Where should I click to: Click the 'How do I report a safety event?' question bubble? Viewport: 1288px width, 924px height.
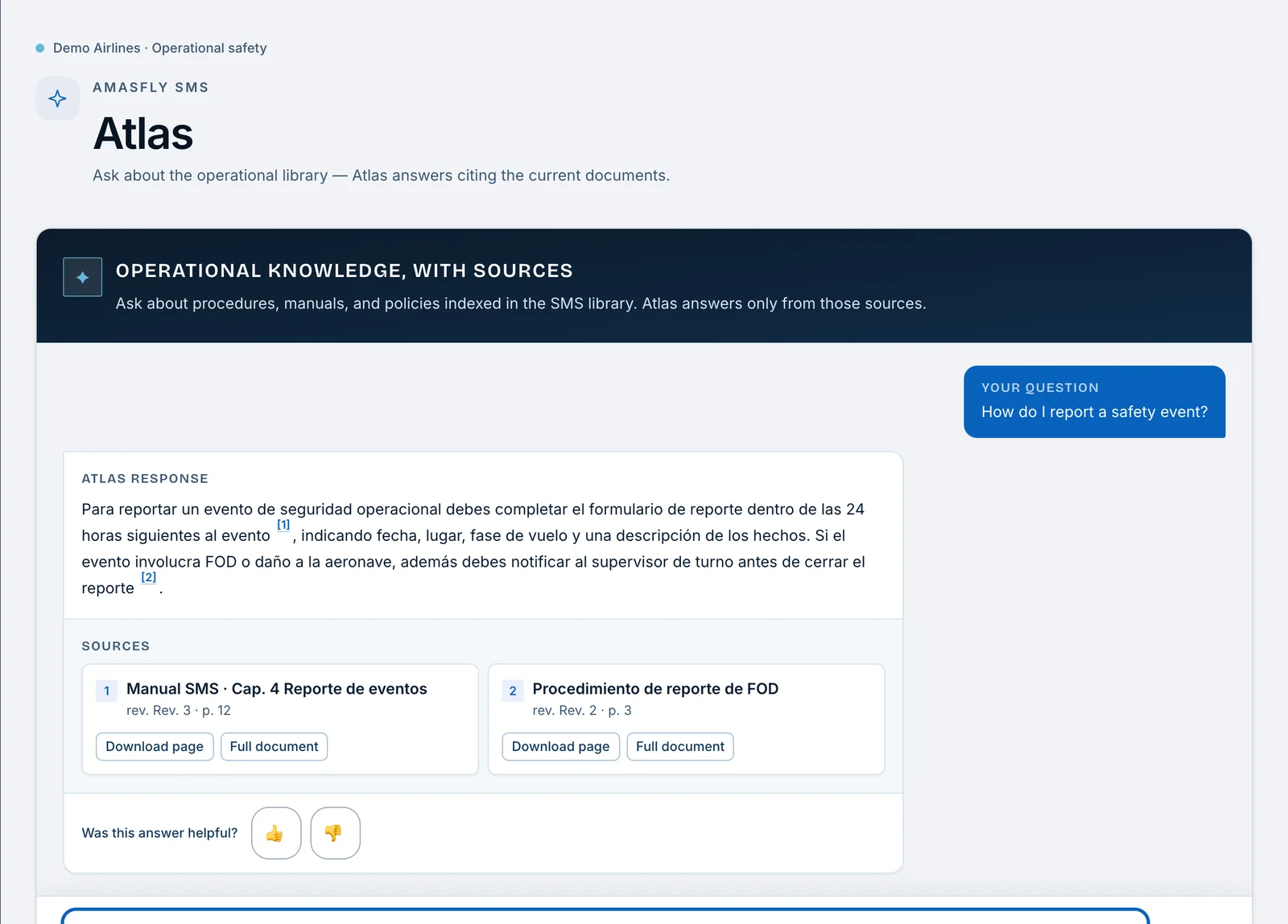tap(1094, 402)
